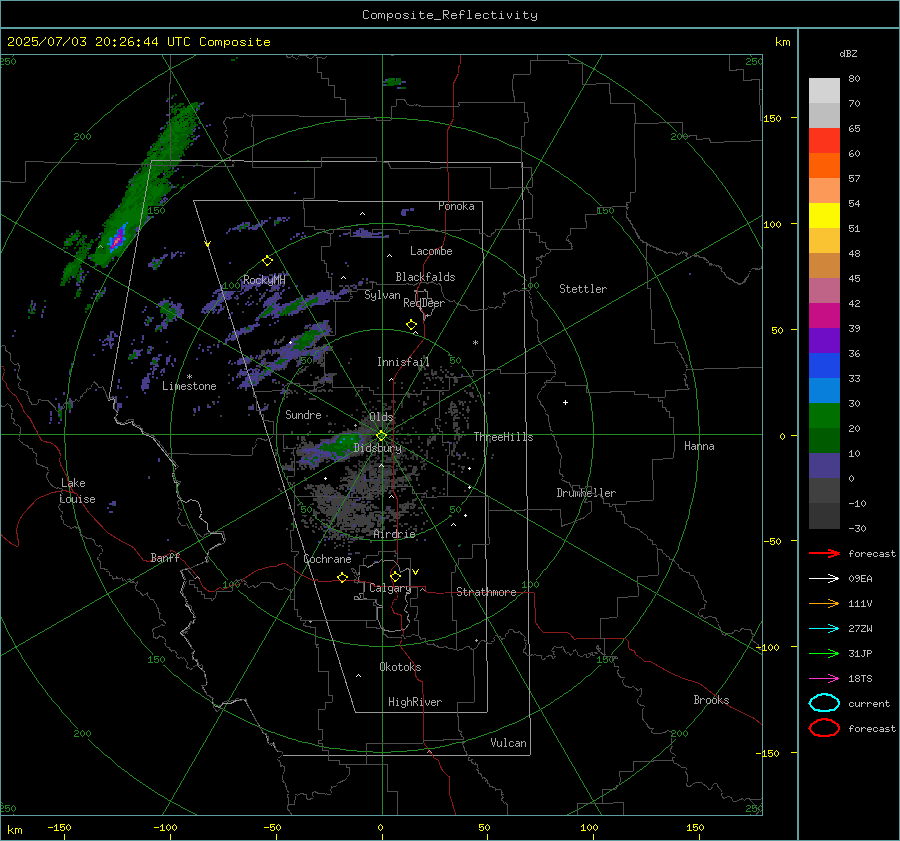Image resolution: width=900 pixels, height=841 pixels.
Task: Click the green 31JP arrow symbol
Action: (824, 653)
